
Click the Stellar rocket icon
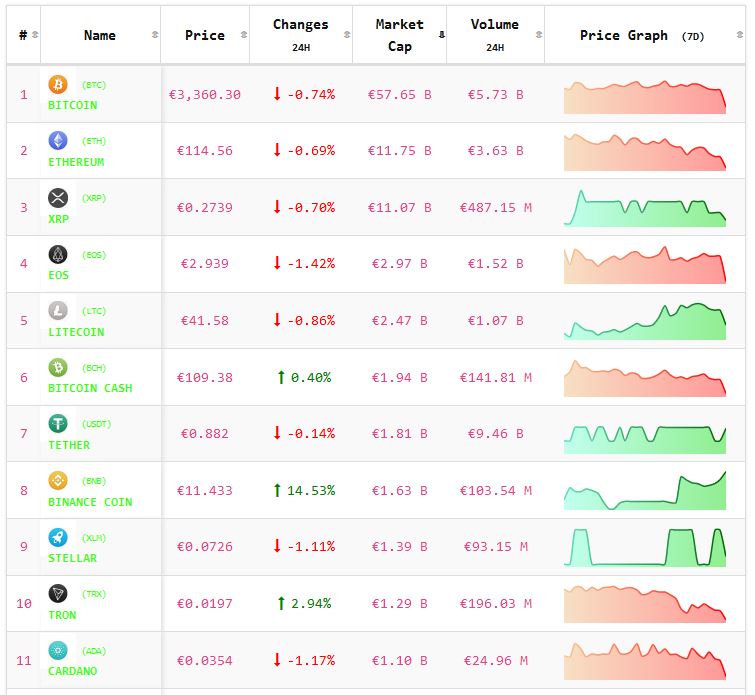pyautogui.click(x=58, y=537)
